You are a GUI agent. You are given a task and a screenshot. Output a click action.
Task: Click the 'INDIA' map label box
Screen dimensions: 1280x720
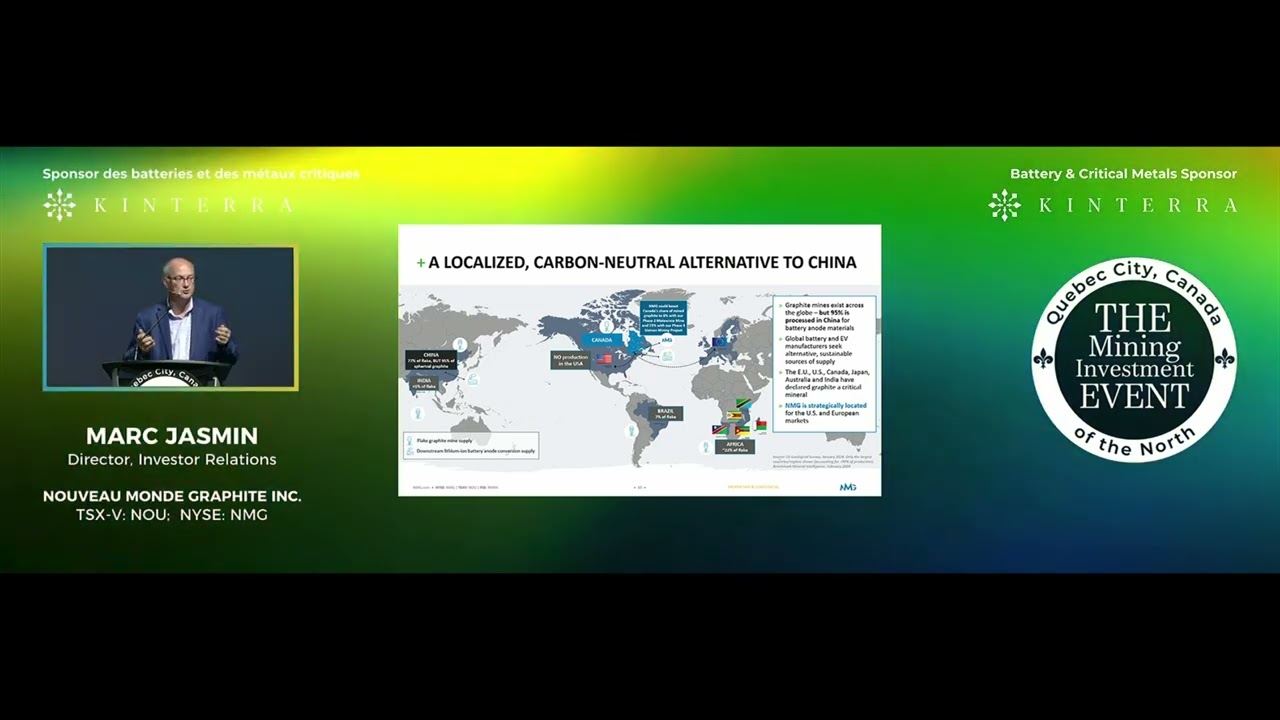(424, 383)
